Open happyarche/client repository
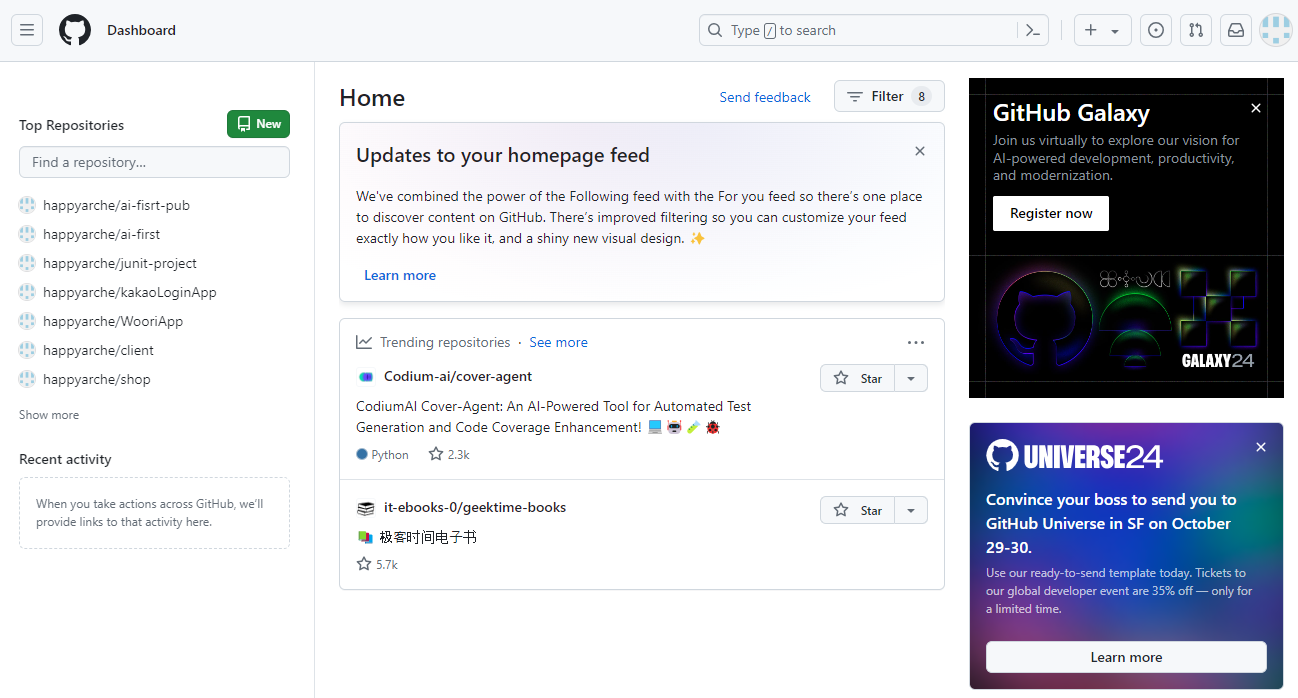 click(98, 350)
